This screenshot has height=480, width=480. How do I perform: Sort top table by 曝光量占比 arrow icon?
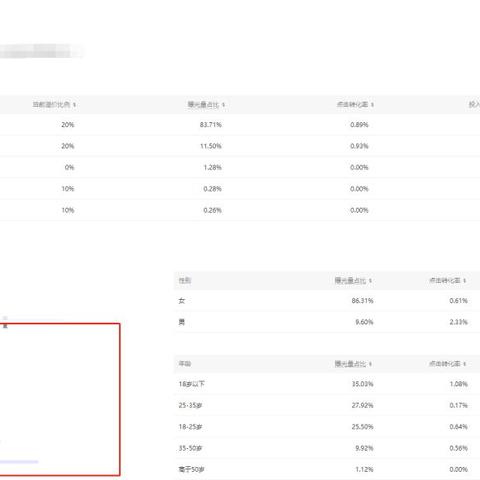tap(223, 105)
